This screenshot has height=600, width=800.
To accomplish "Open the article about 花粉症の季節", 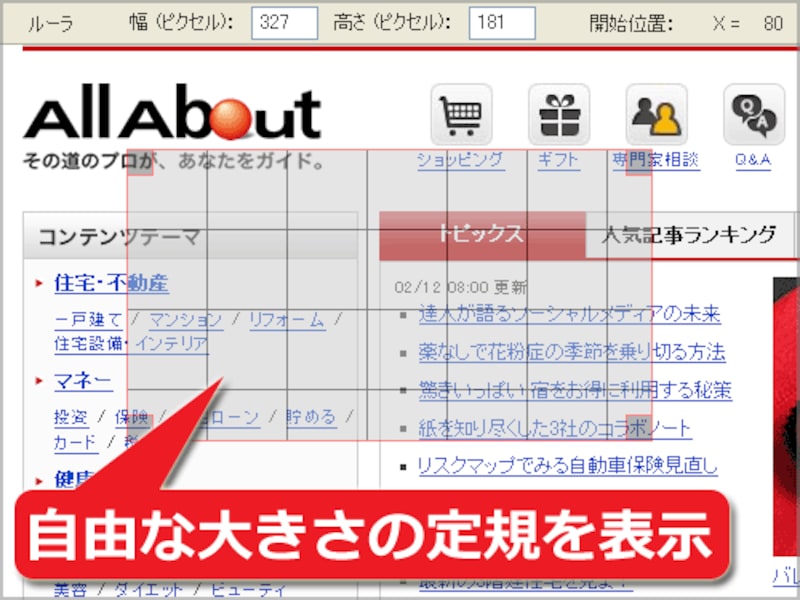I will point(570,352).
